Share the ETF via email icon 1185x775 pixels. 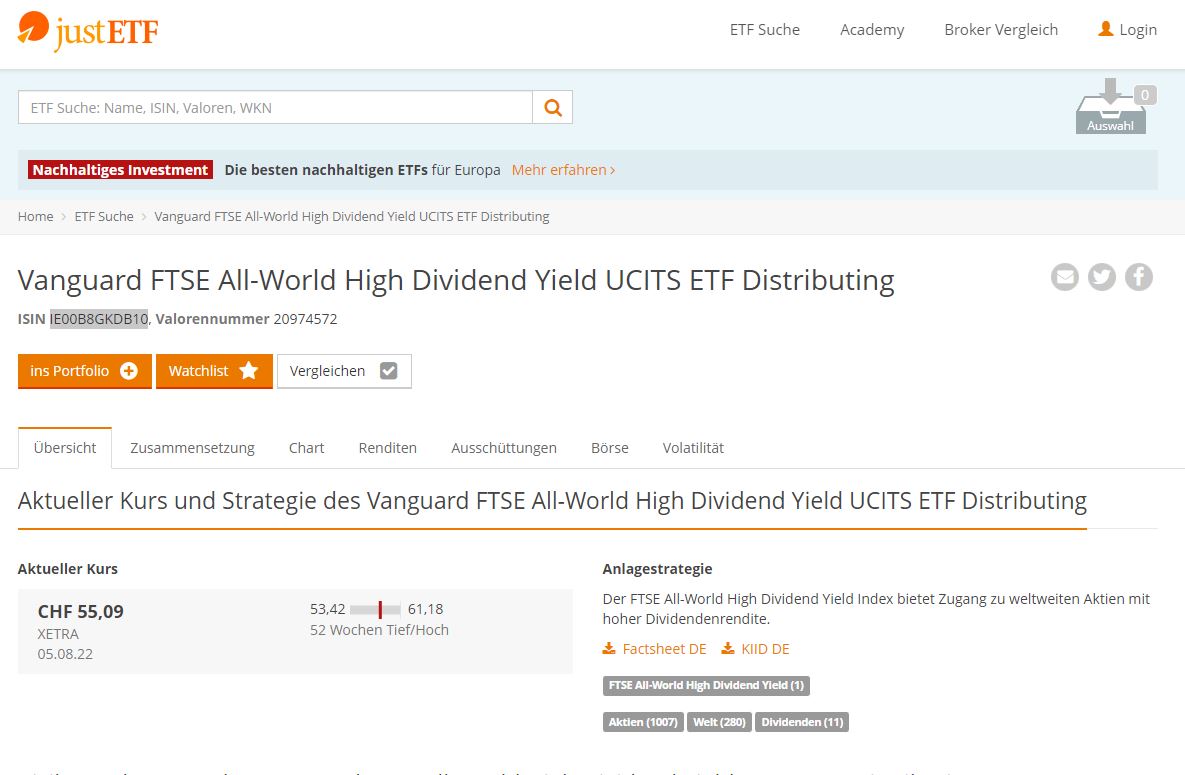pyautogui.click(x=1065, y=277)
